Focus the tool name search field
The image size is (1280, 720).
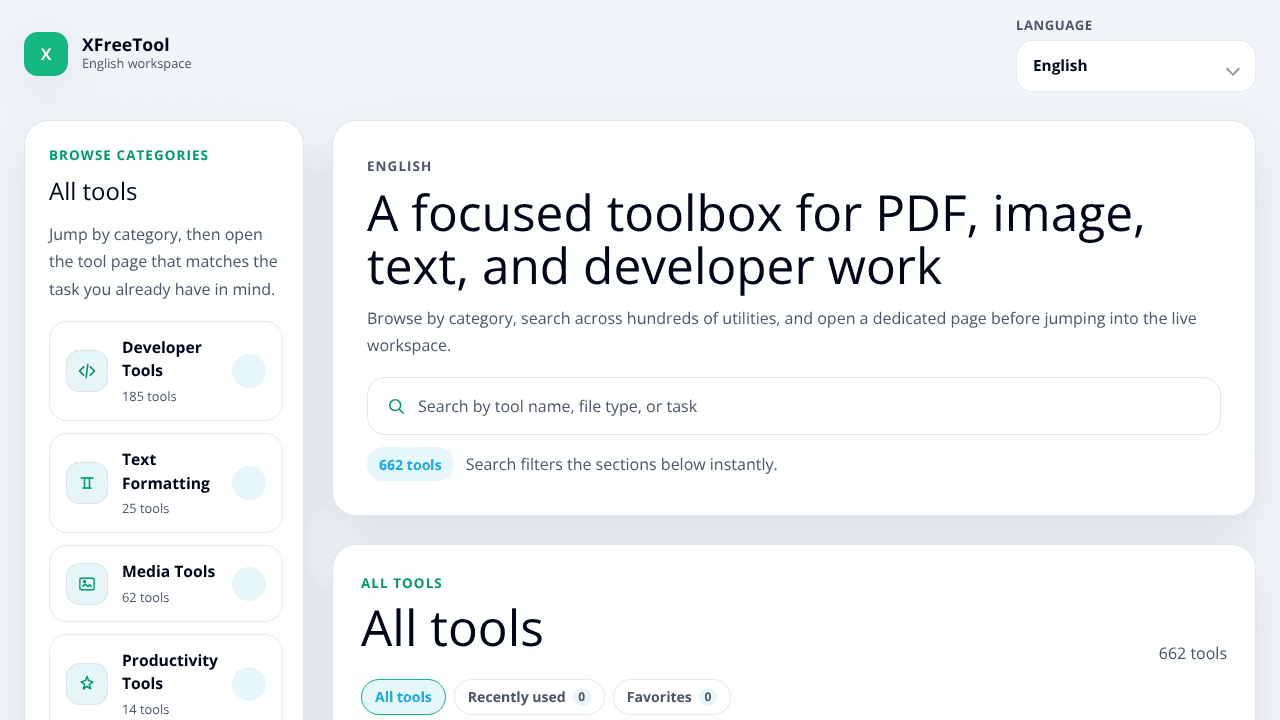(794, 406)
